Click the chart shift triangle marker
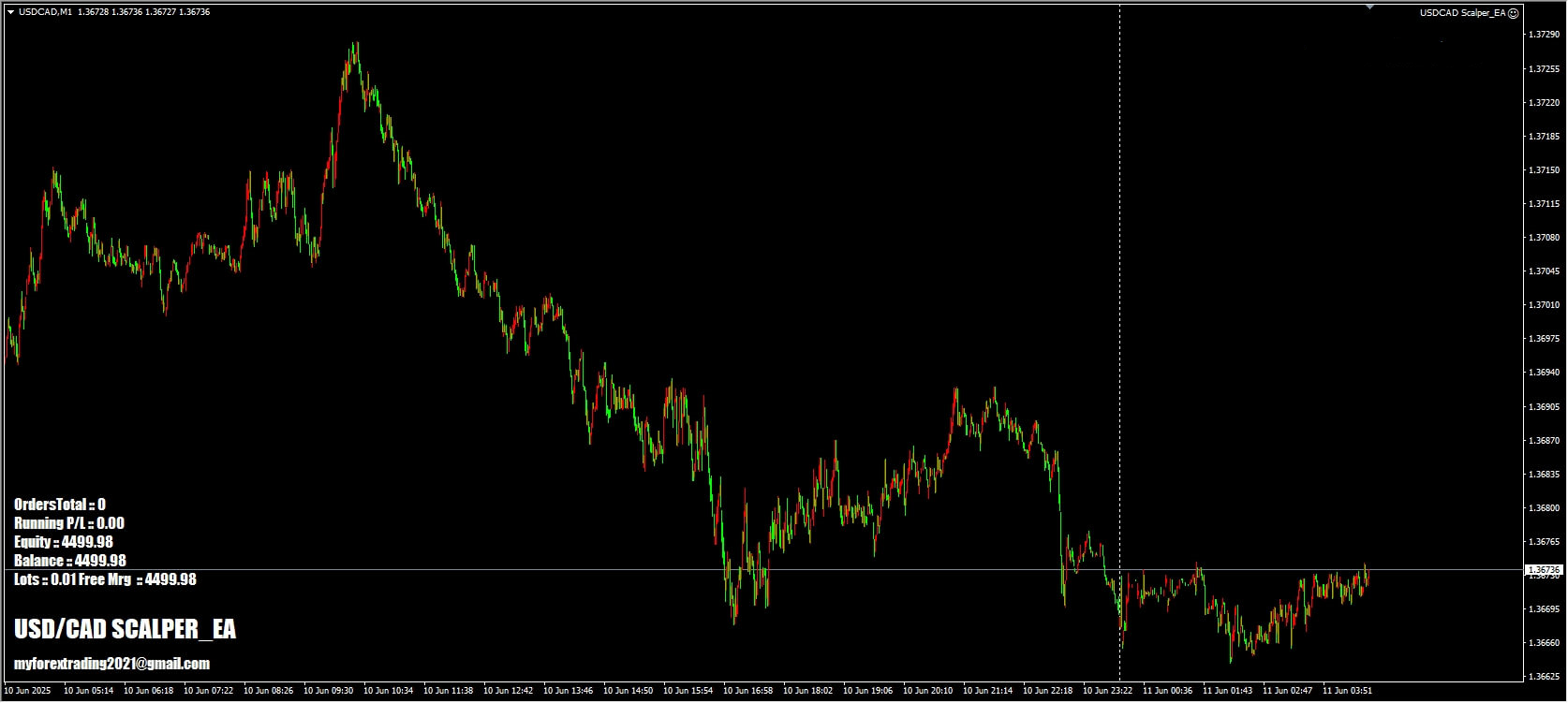1568x703 pixels. [x=1370, y=7]
